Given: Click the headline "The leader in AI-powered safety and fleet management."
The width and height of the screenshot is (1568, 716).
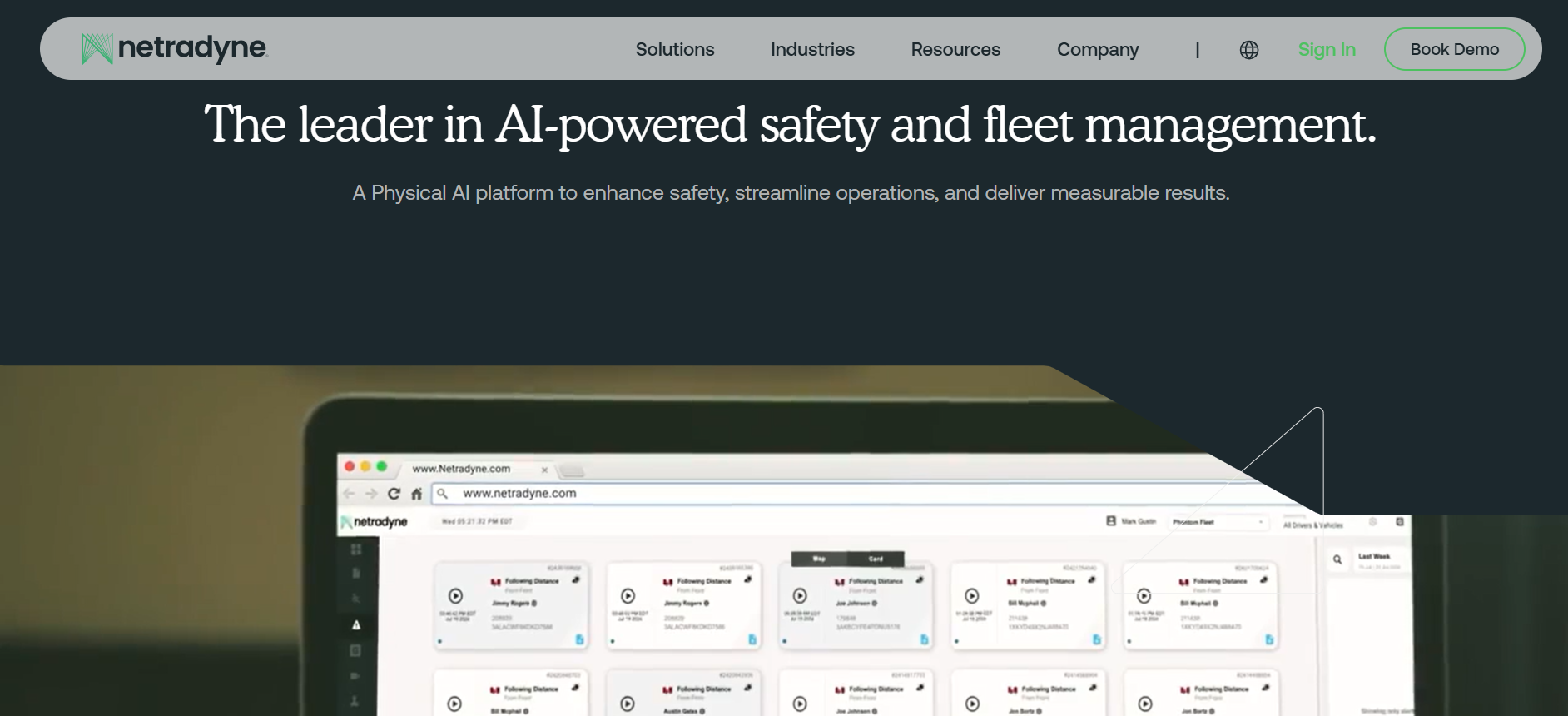Looking at the screenshot, I should [x=791, y=125].
